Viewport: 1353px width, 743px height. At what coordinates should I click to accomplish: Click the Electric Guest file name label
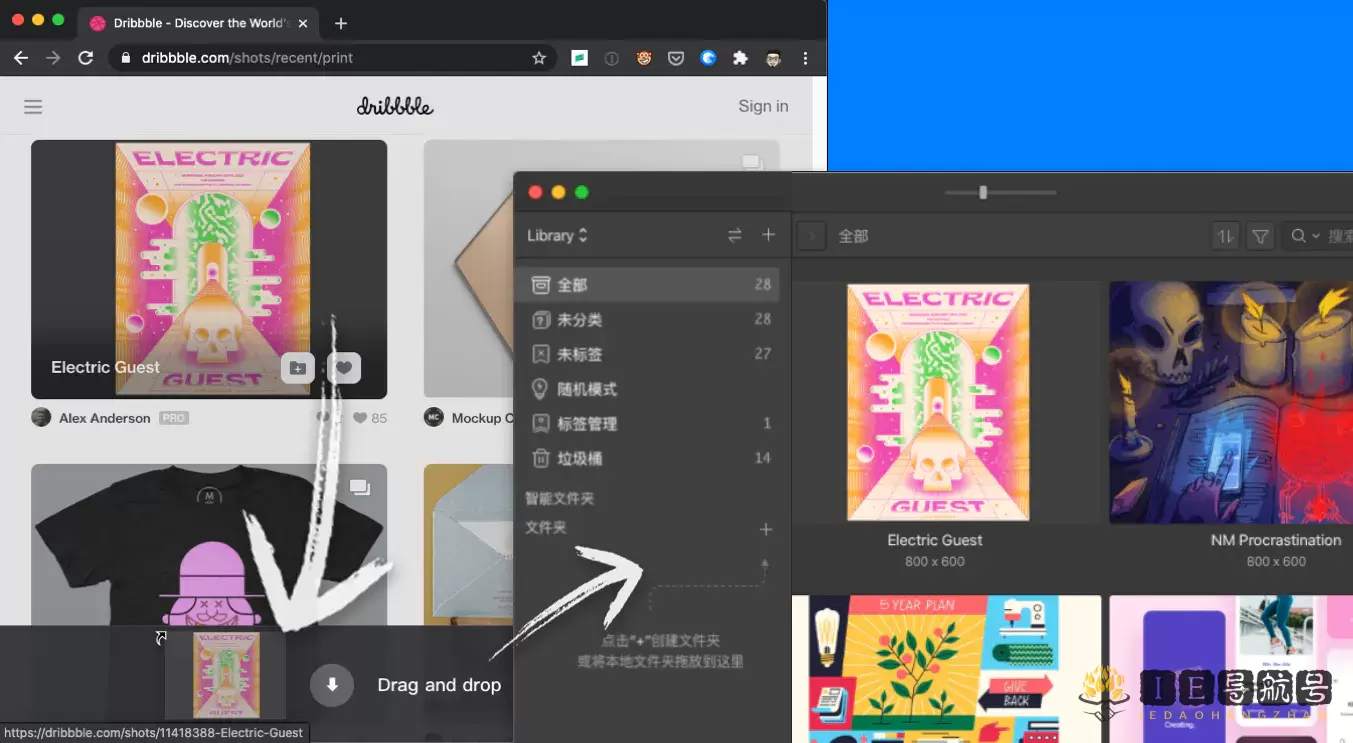coord(935,540)
